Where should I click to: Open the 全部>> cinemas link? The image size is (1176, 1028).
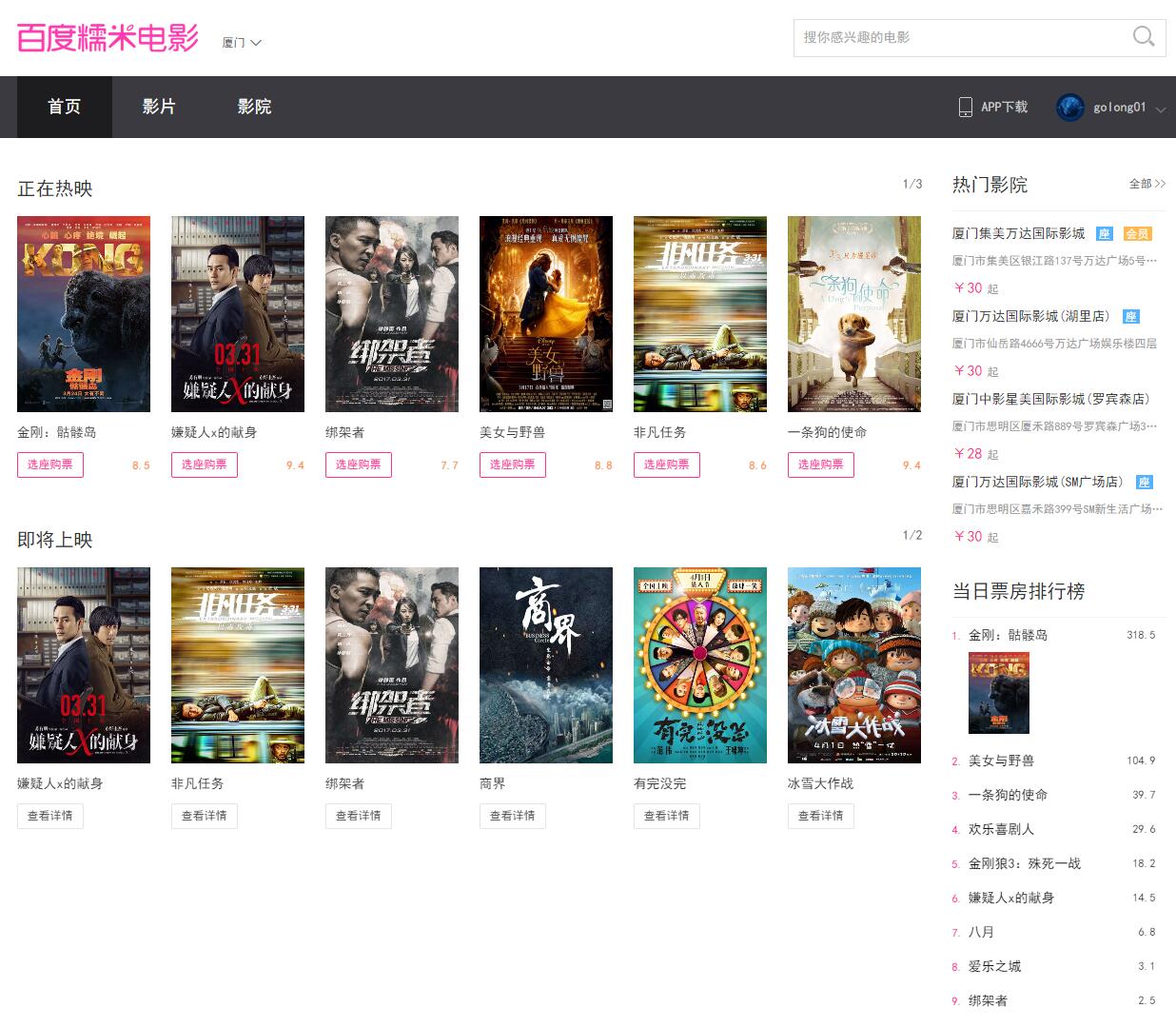pyautogui.click(x=1147, y=184)
